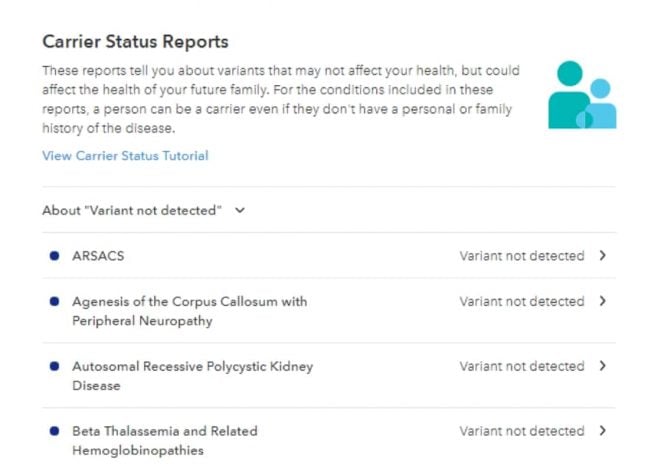648x472 pixels.
Task: Open Polycystic Kidney Disease row arrow
Action: pos(602,365)
